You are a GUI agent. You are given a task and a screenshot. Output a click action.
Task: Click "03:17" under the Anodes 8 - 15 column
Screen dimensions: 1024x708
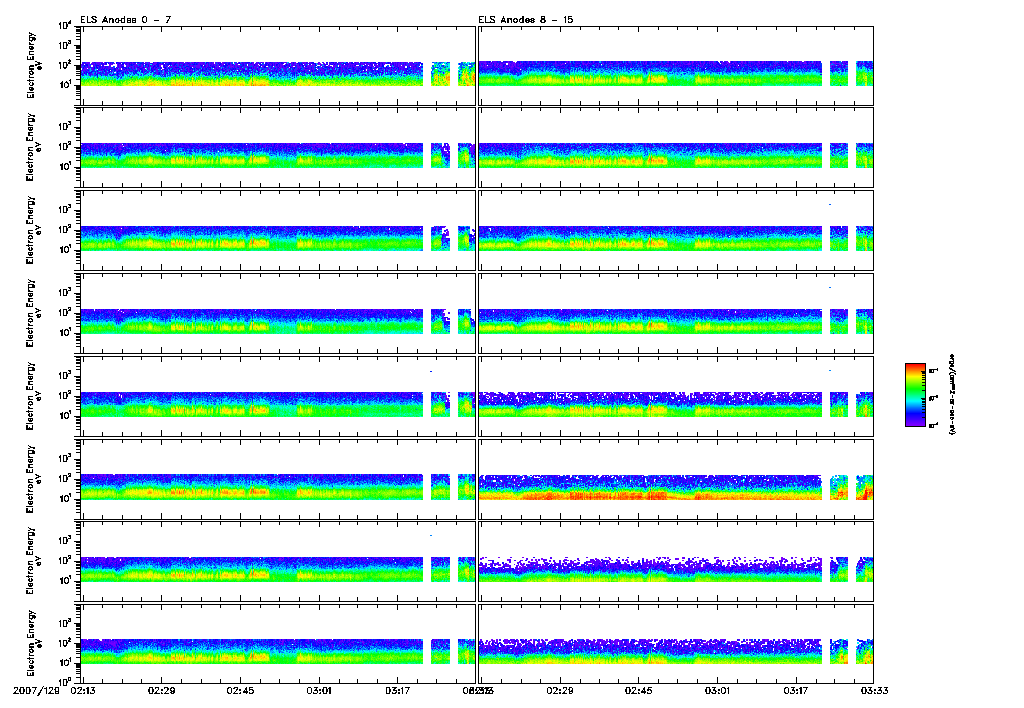pyautogui.click(x=795, y=690)
